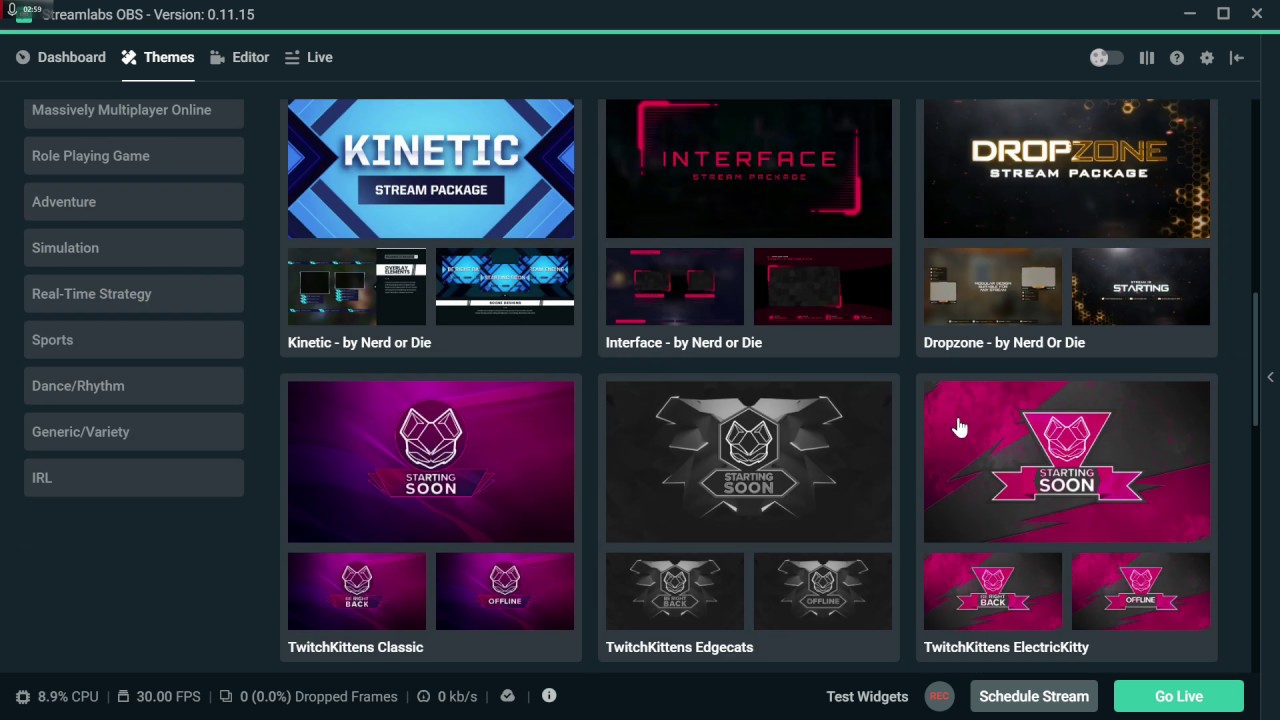
Task: Click TwitchKittens Classic Be Right Back thumbnail
Action: (357, 591)
